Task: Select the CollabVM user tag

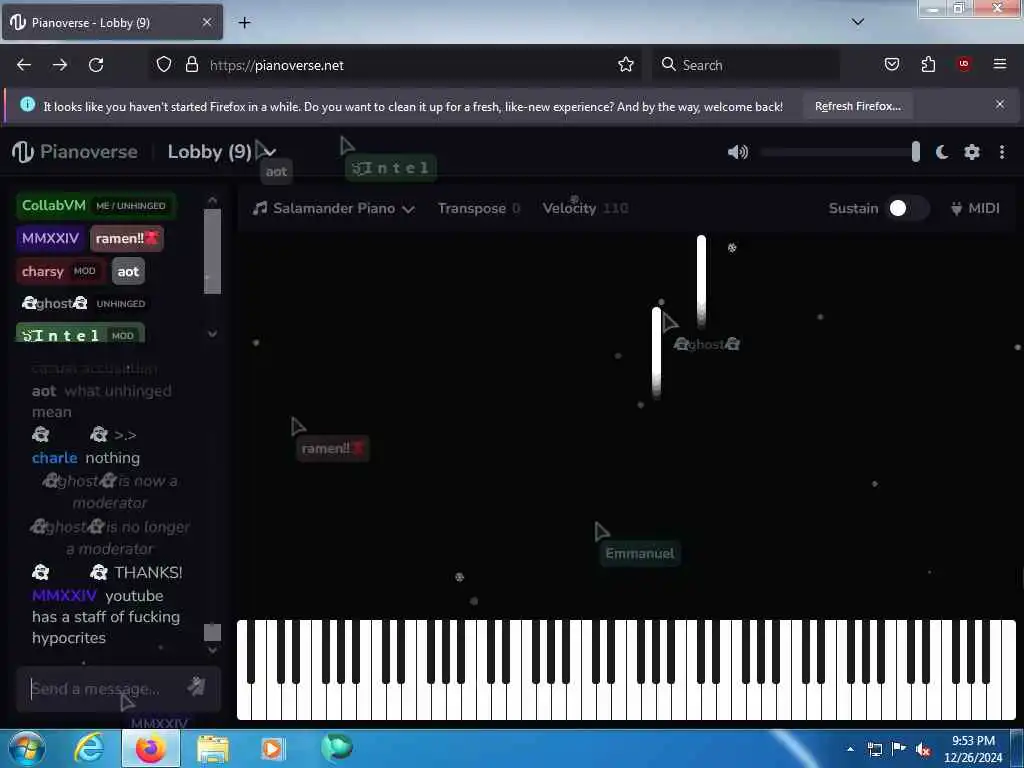Action: [95, 205]
